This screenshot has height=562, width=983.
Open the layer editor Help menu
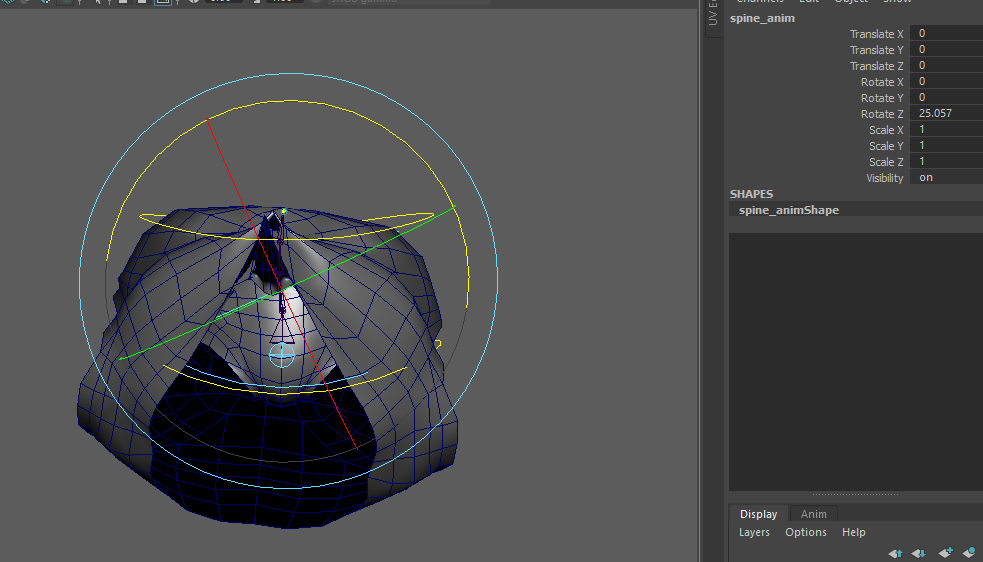click(x=853, y=532)
